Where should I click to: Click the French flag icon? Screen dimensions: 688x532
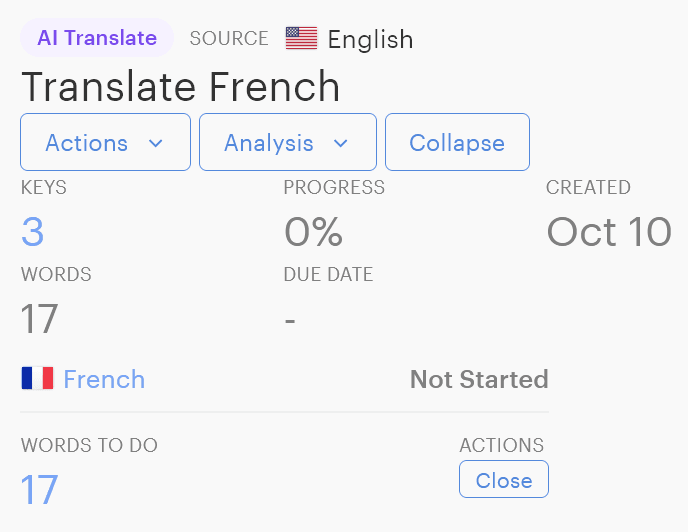pos(37,379)
